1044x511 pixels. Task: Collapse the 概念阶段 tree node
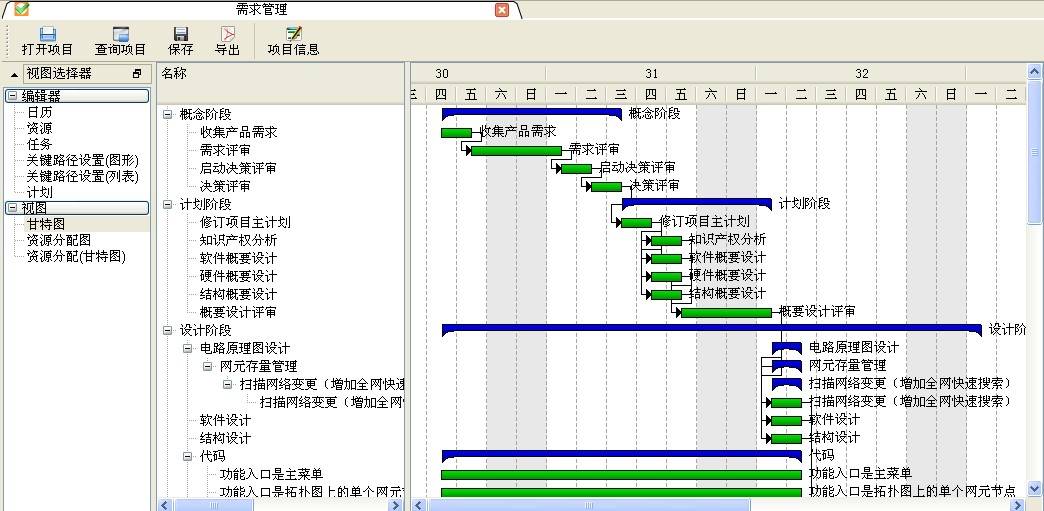click(167, 114)
